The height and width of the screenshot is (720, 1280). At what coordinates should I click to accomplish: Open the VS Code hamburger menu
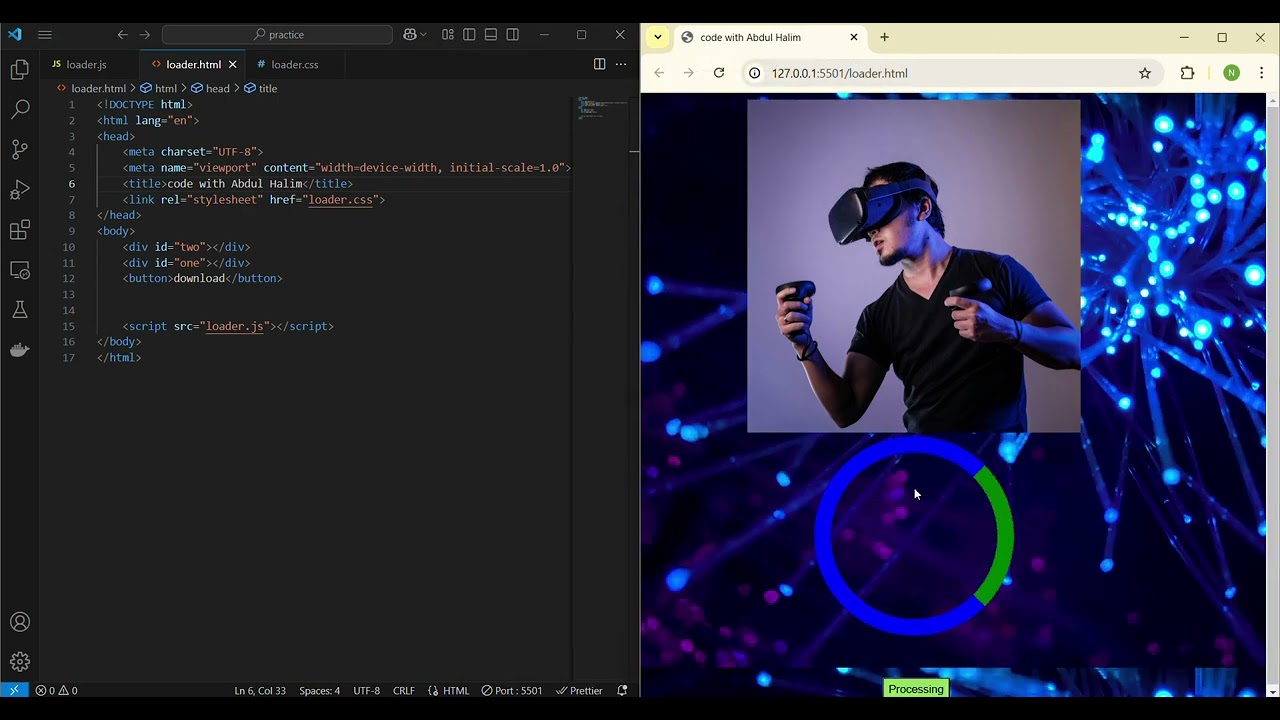pyautogui.click(x=45, y=34)
